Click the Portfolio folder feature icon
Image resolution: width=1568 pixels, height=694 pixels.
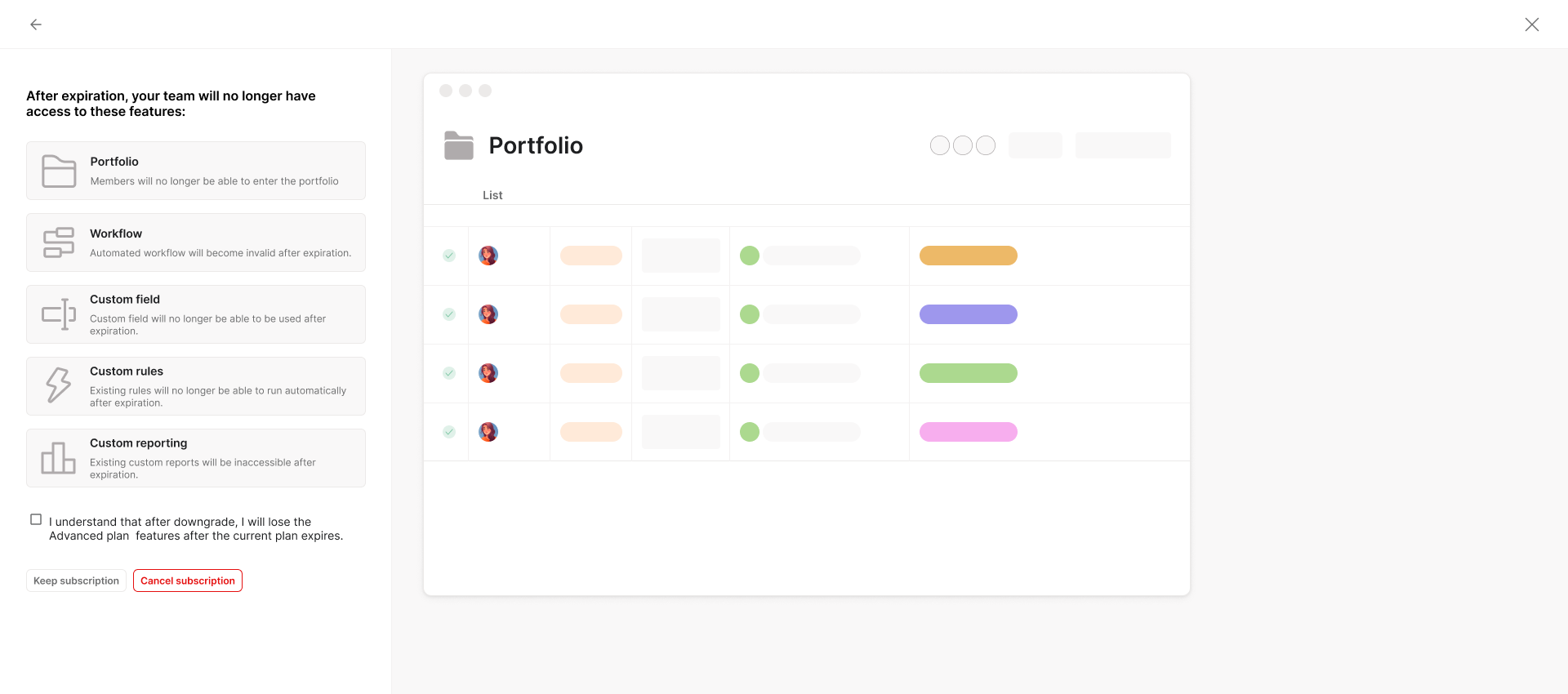(59, 171)
